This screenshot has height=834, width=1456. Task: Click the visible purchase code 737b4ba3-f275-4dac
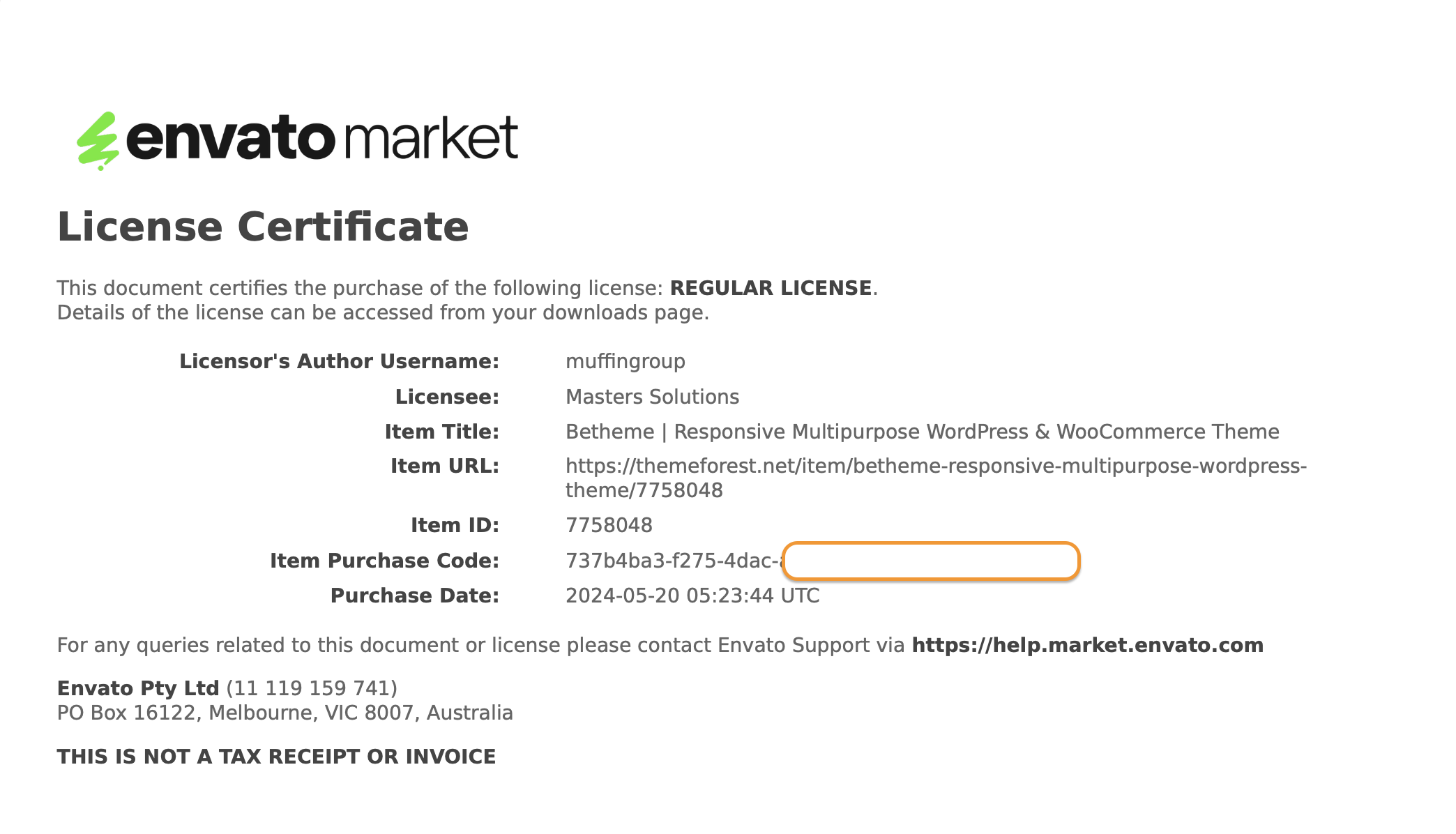672,561
